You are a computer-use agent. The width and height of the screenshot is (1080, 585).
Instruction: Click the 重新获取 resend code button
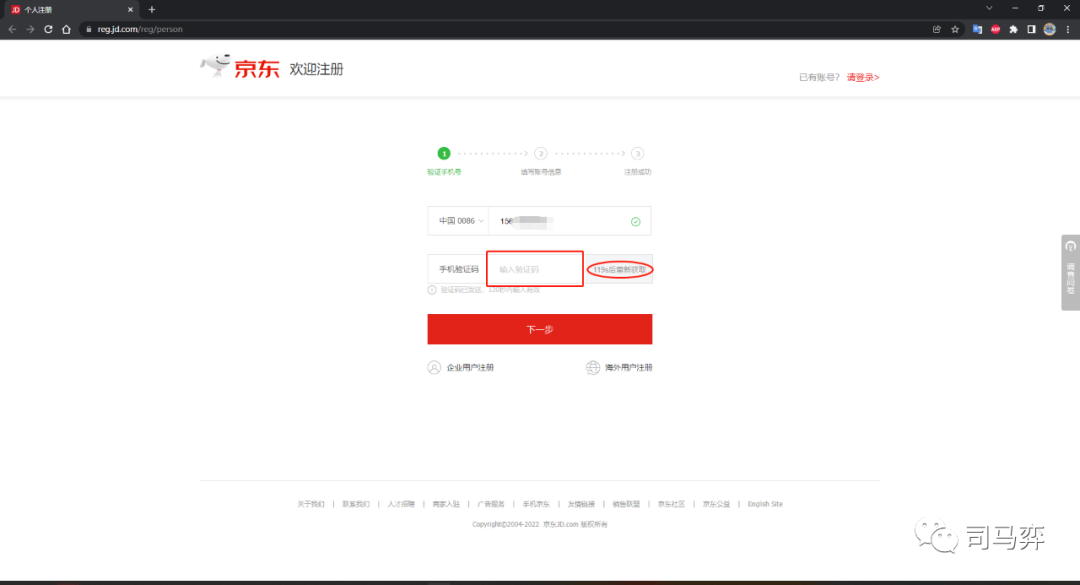click(x=619, y=269)
